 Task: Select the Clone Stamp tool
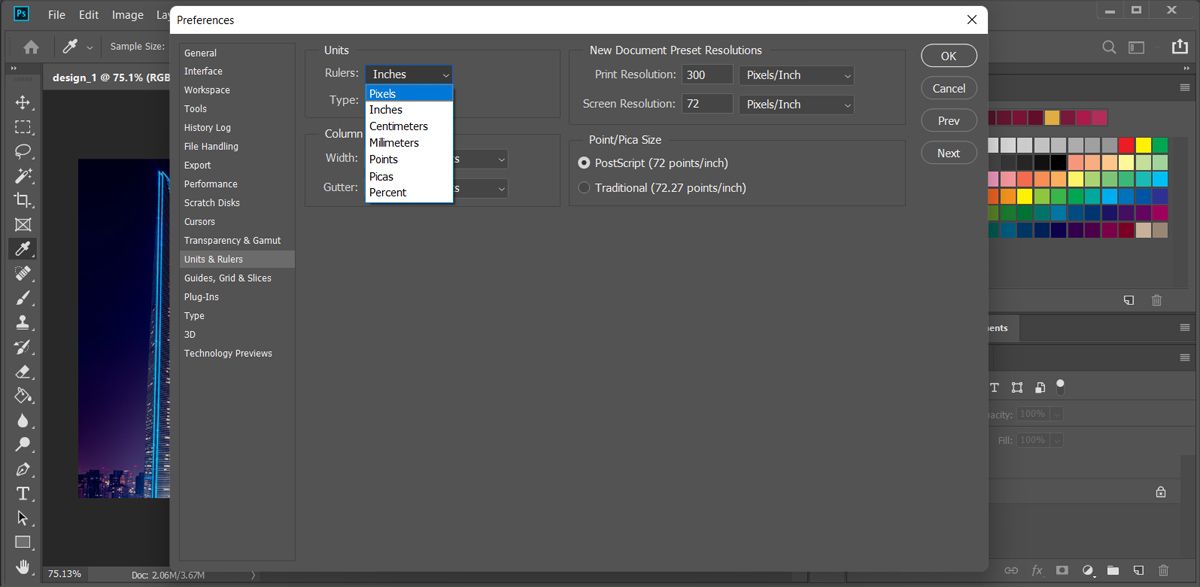(22, 322)
